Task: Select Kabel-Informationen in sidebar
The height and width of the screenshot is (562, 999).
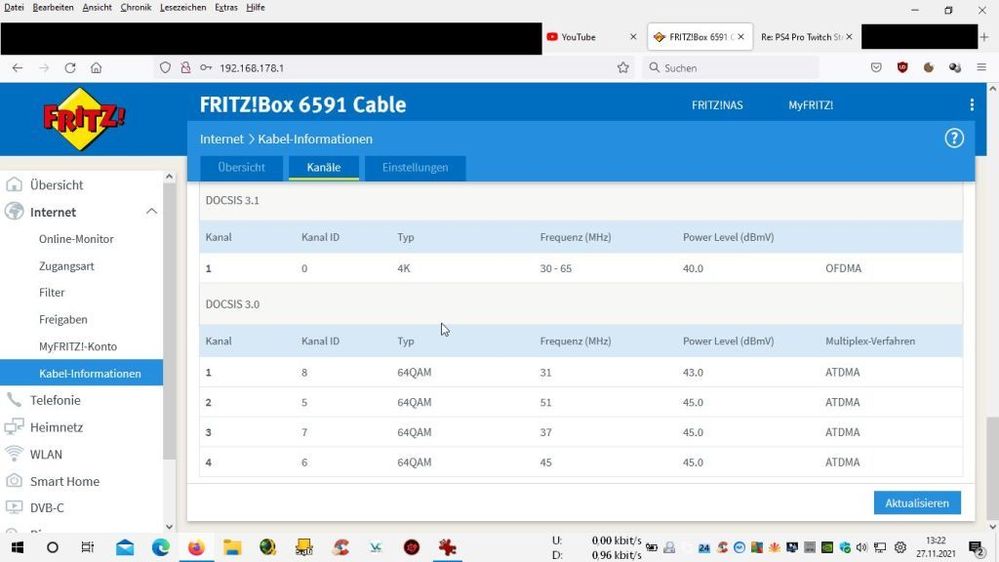Action: pyautogui.click(x=82, y=373)
